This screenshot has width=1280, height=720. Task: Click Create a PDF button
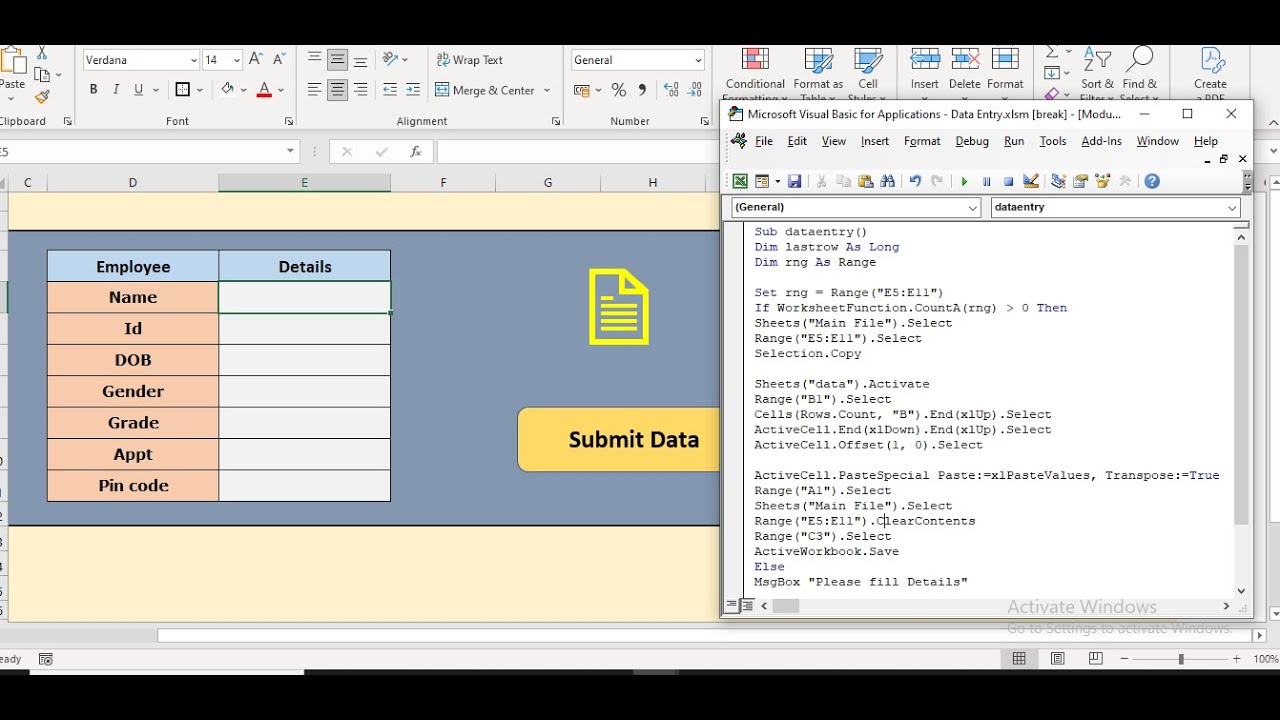coord(1210,73)
